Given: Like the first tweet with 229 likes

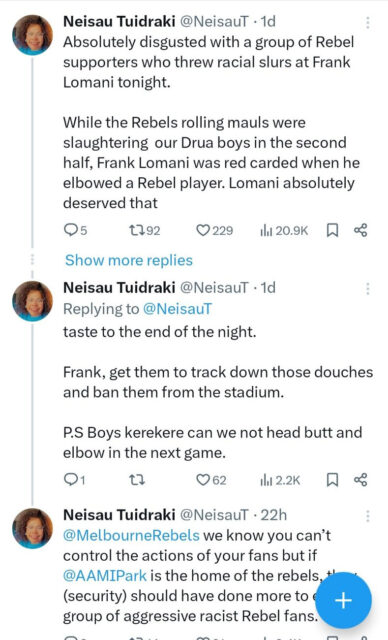Looking at the screenshot, I should pyautogui.click(x=214, y=231).
